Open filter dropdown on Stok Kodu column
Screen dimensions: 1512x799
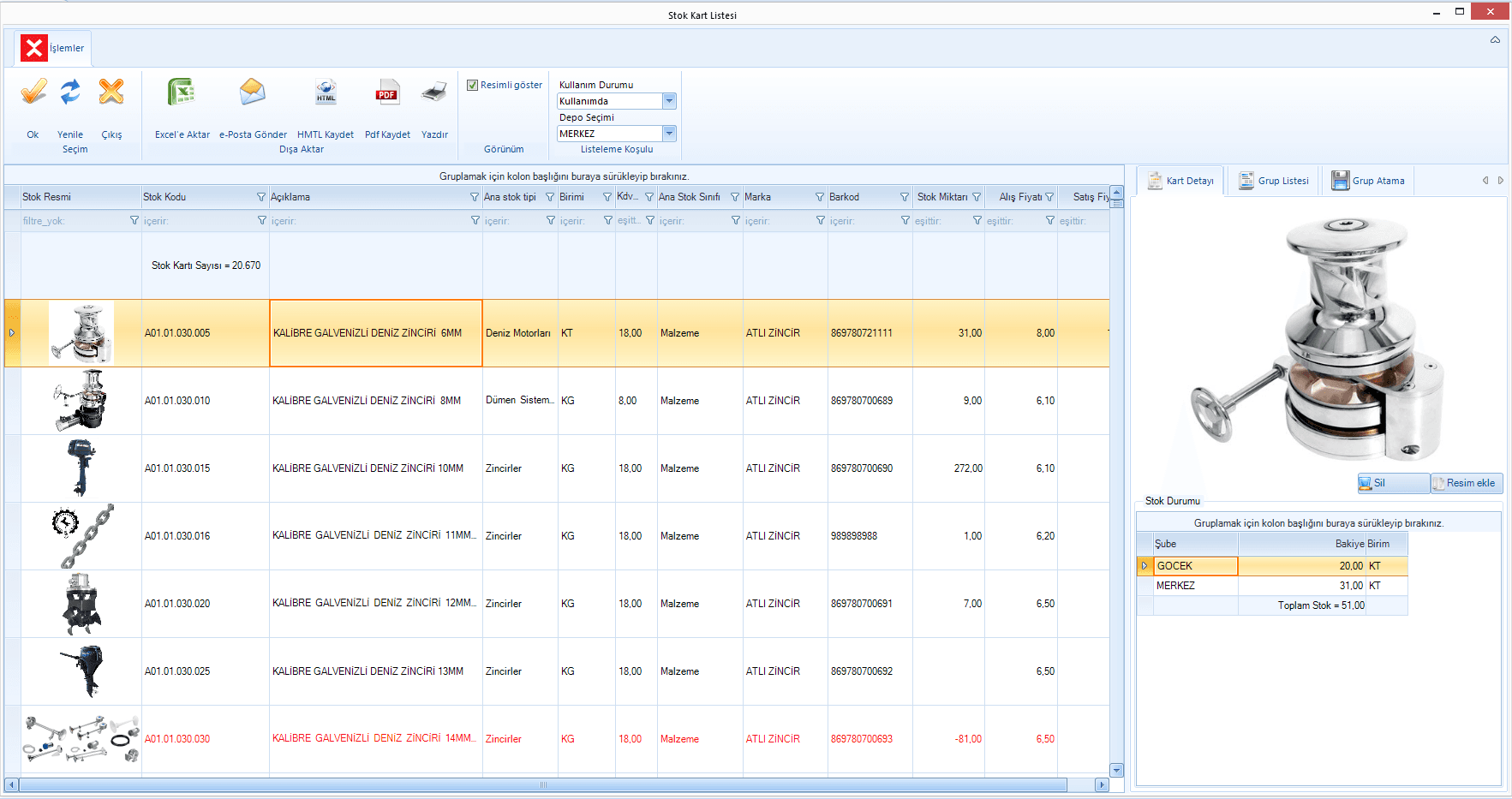pos(261,197)
